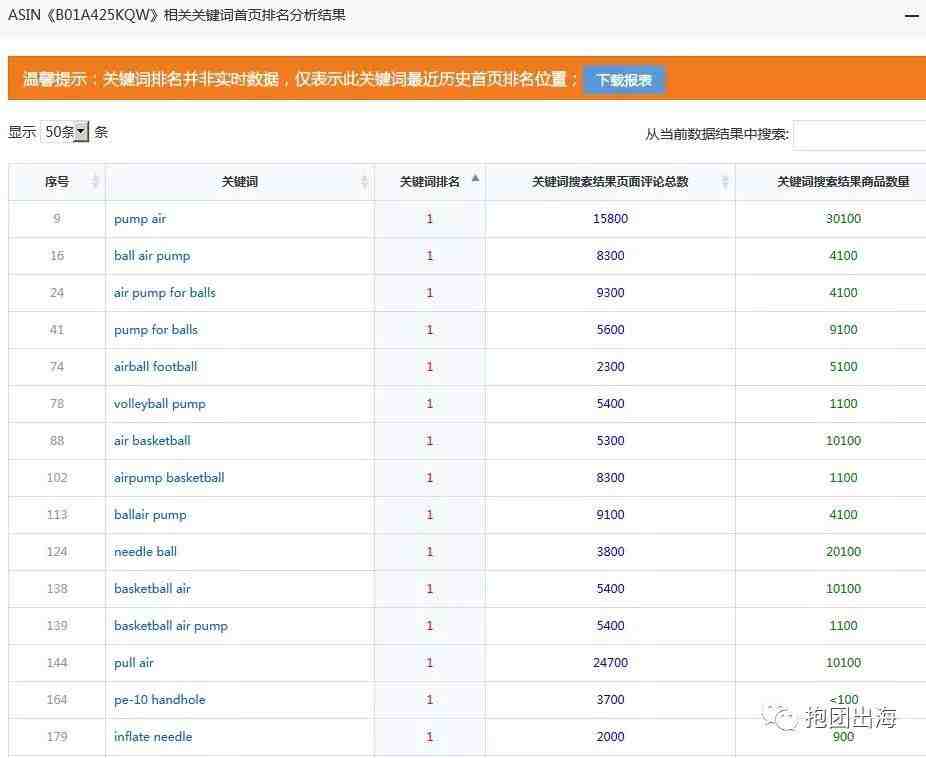The height and width of the screenshot is (758, 926).
Task: Select review count 9300 in air pump for balls row
Action: 610,293
